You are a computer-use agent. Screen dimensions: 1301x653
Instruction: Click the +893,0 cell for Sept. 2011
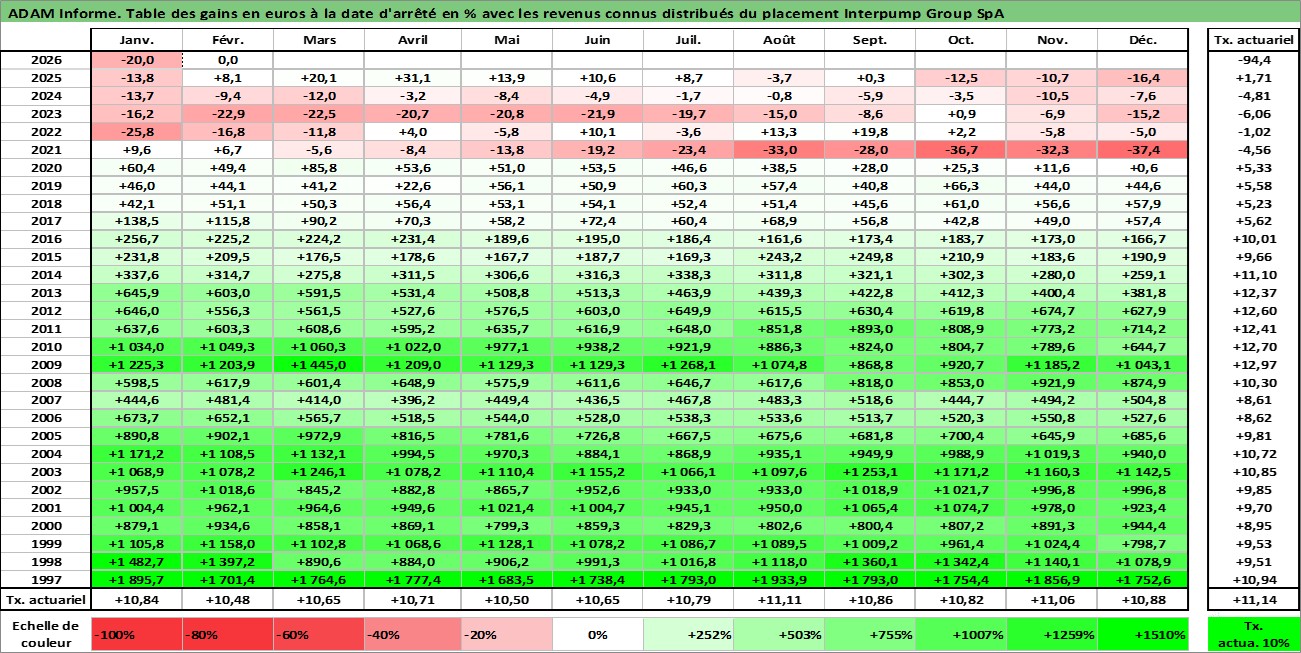tap(869, 329)
